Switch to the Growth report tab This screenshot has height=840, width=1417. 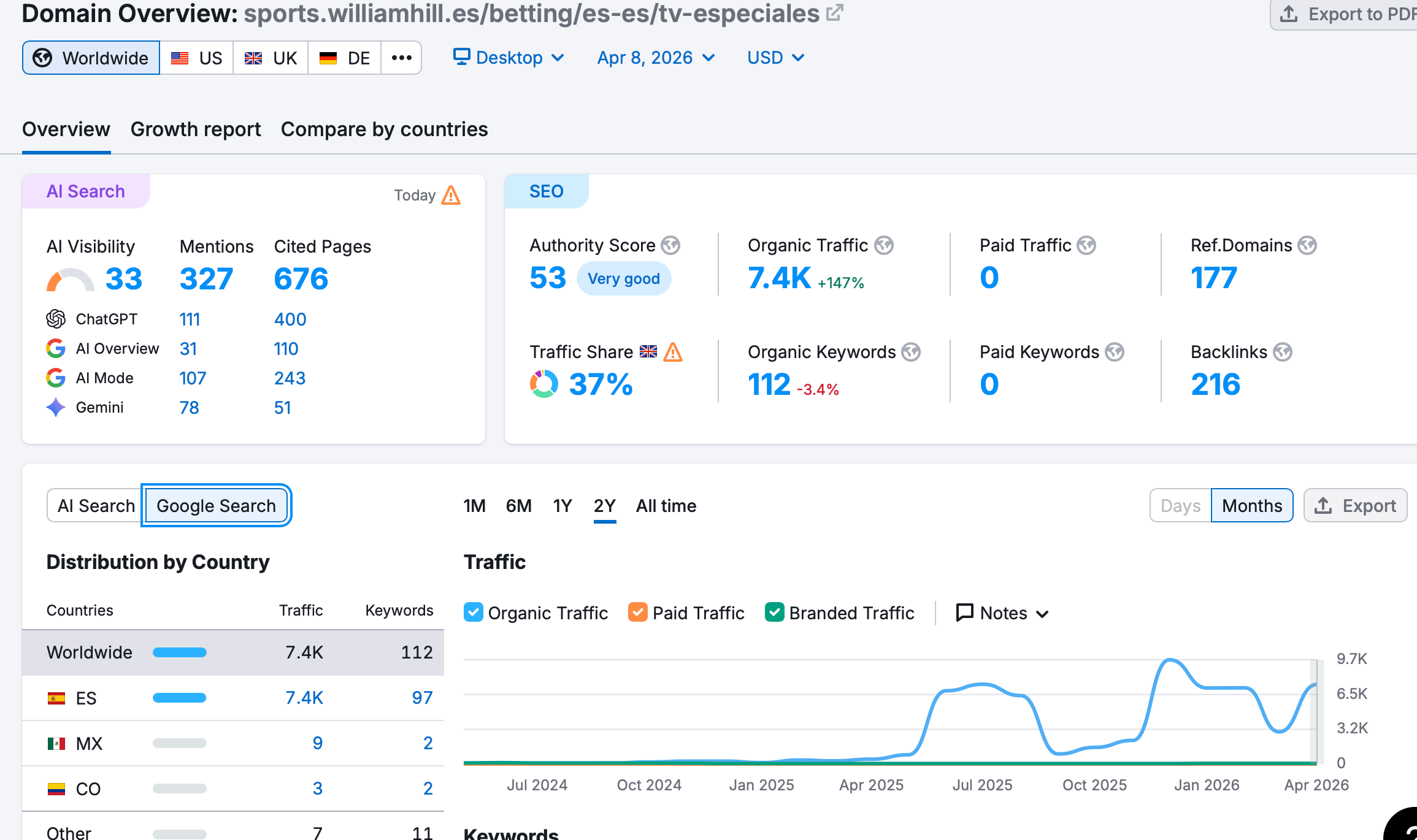pos(196,129)
